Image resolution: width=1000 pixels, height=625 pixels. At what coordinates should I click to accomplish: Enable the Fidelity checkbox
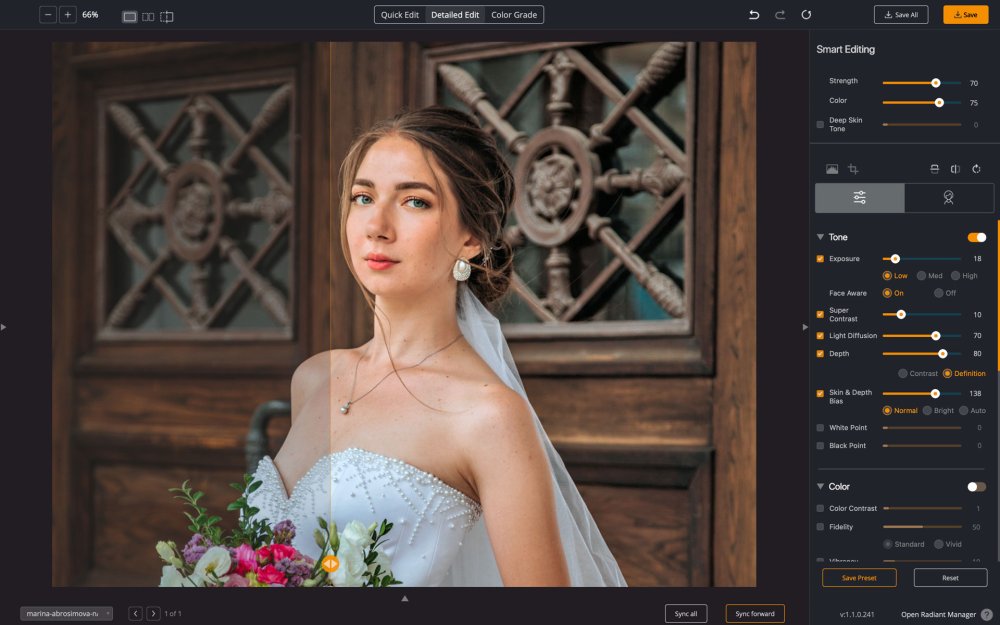point(820,527)
